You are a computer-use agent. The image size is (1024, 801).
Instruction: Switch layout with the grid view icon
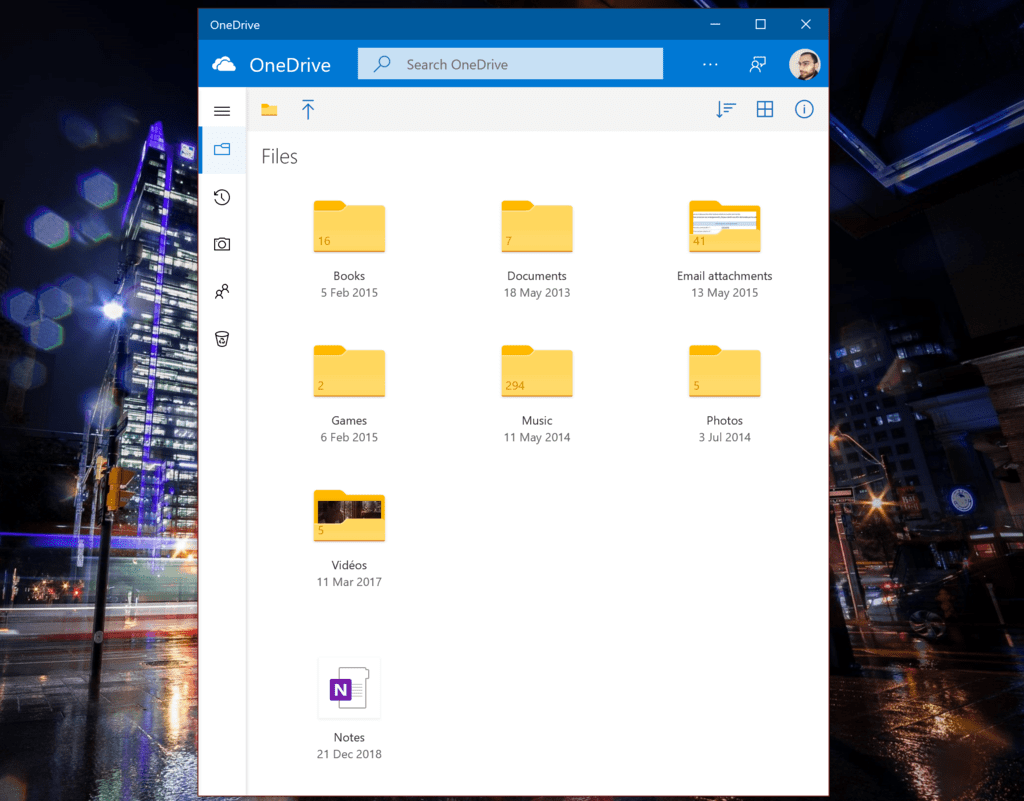(765, 109)
